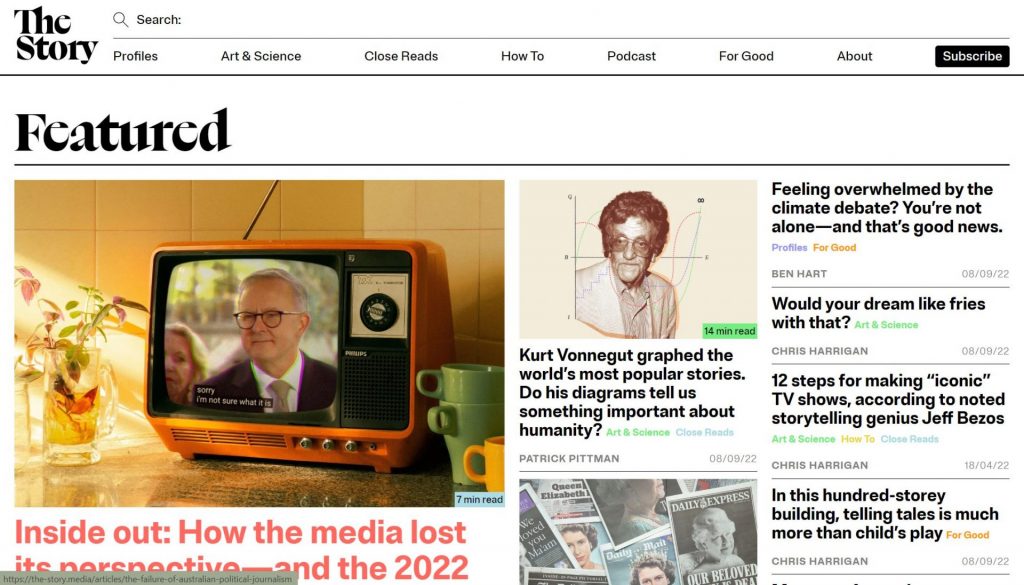Open Kurt Vonnegut graphed stories article

click(632, 392)
